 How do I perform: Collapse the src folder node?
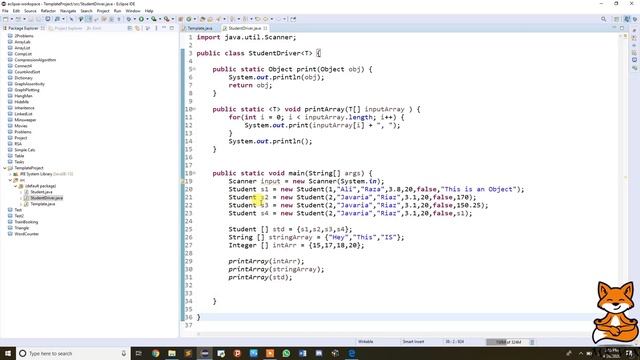tap(11, 180)
